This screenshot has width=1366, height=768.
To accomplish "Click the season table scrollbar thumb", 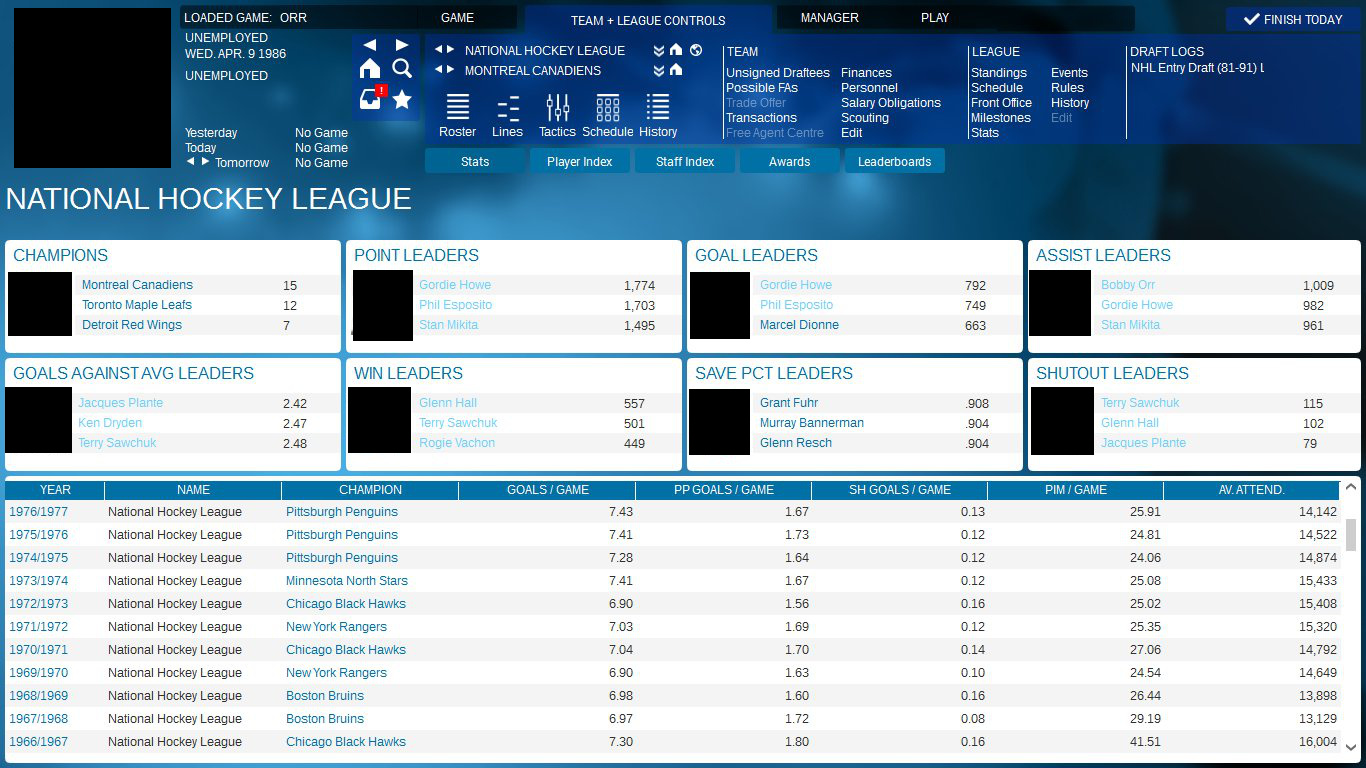I will [1350, 535].
